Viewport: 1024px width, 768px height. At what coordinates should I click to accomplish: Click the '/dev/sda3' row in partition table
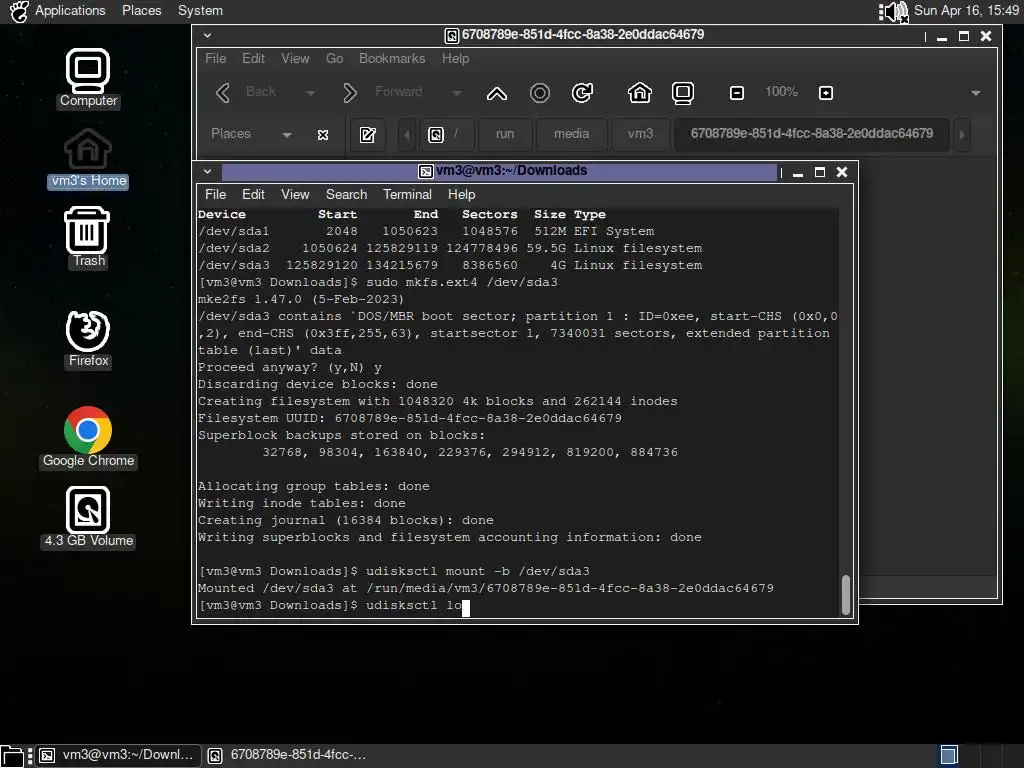point(450,266)
